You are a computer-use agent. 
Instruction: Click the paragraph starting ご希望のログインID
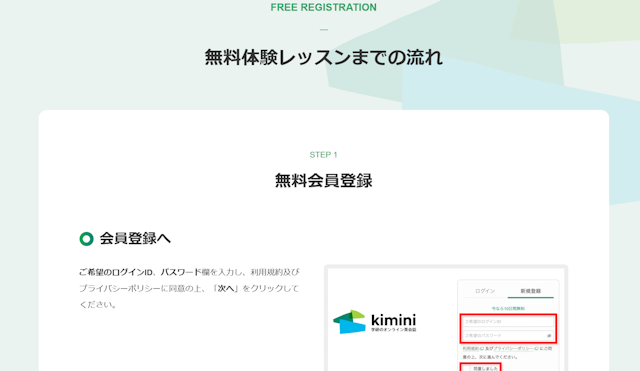(x=189, y=288)
